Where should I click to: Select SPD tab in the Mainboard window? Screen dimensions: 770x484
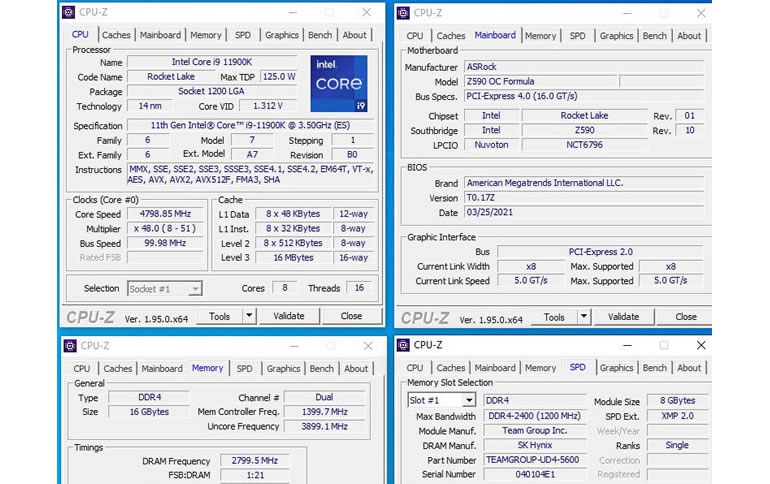point(578,35)
